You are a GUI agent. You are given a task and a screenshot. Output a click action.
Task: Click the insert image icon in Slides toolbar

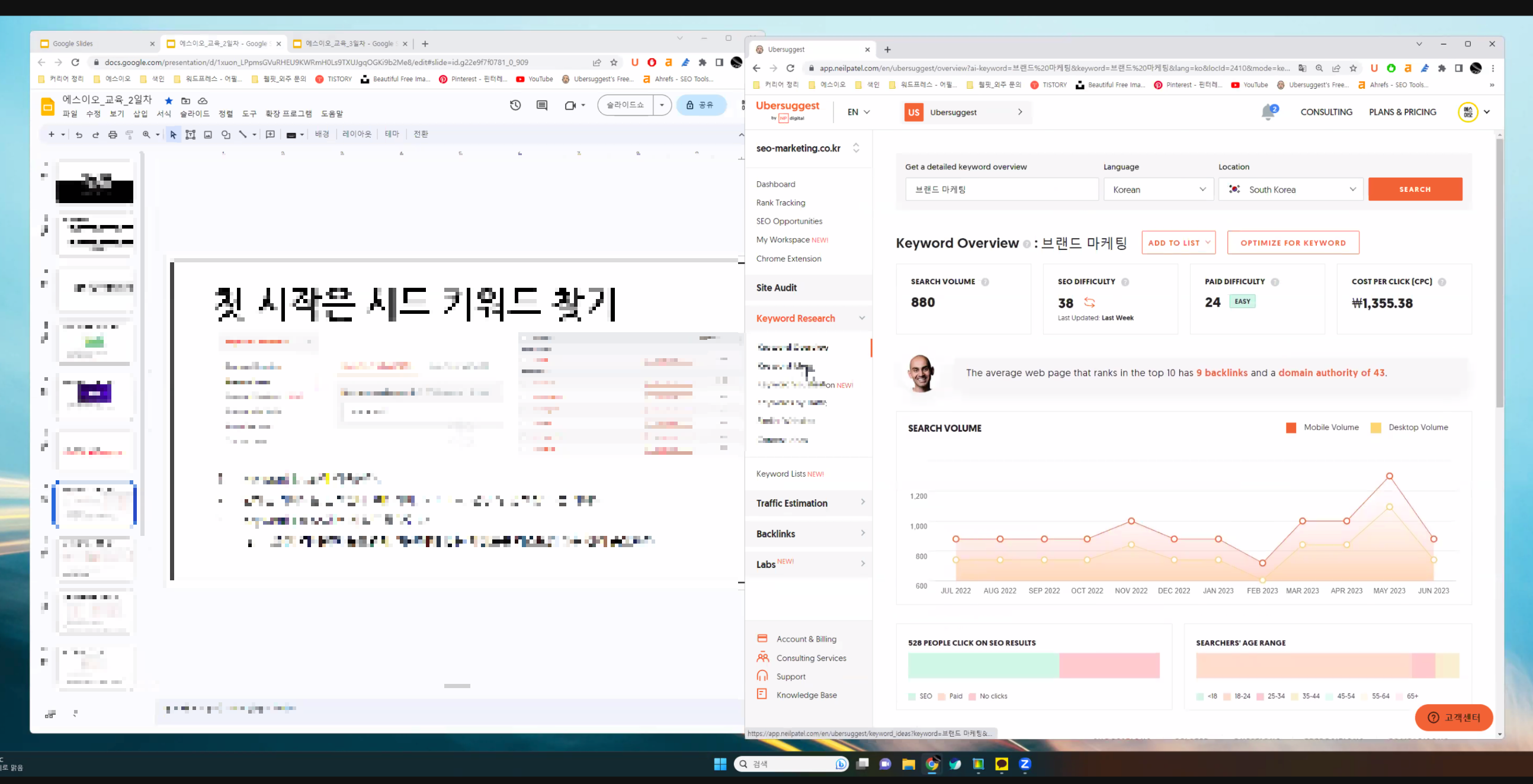click(x=208, y=134)
